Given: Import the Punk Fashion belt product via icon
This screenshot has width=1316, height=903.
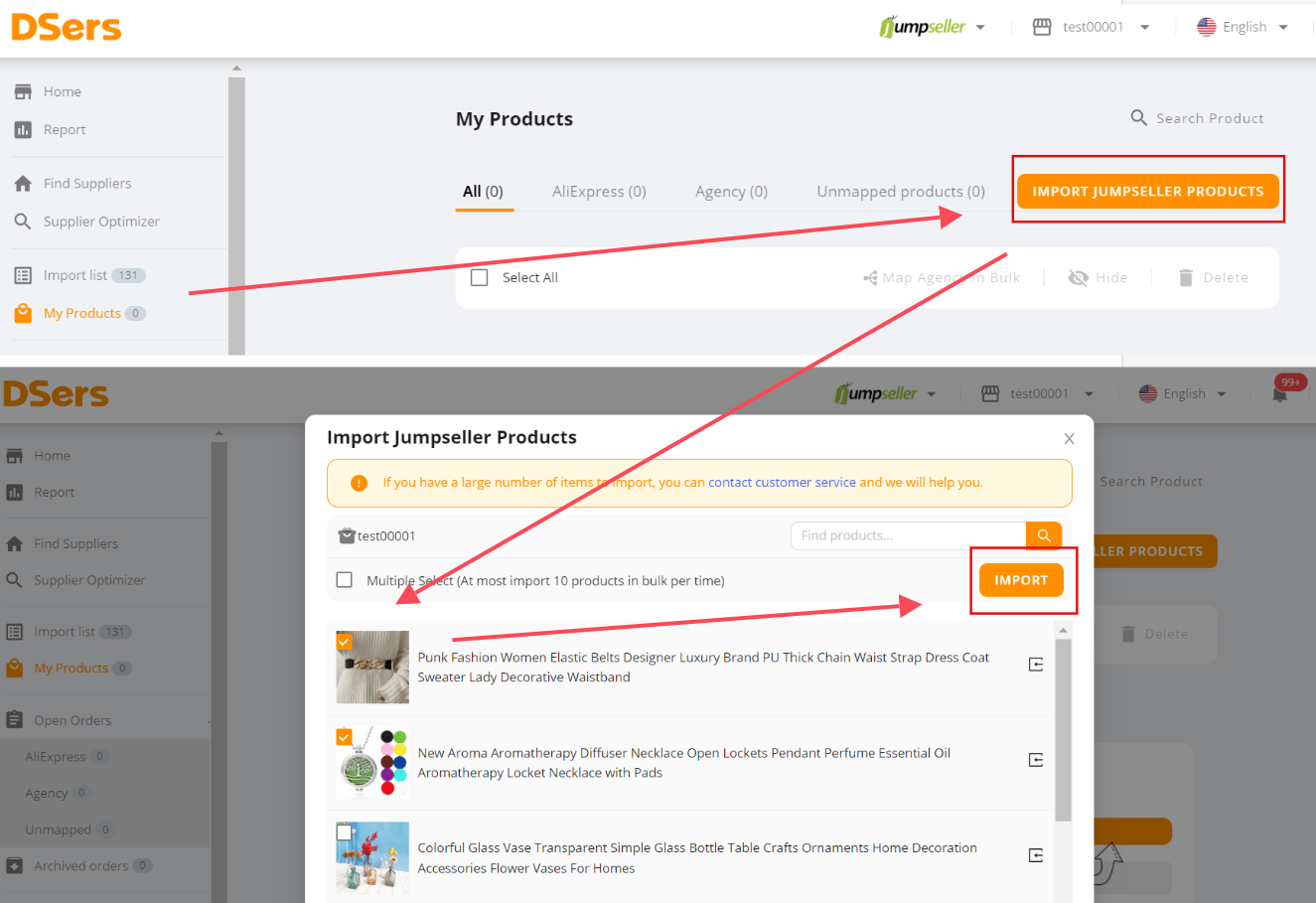Looking at the screenshot, I should tap(1036, 665).
